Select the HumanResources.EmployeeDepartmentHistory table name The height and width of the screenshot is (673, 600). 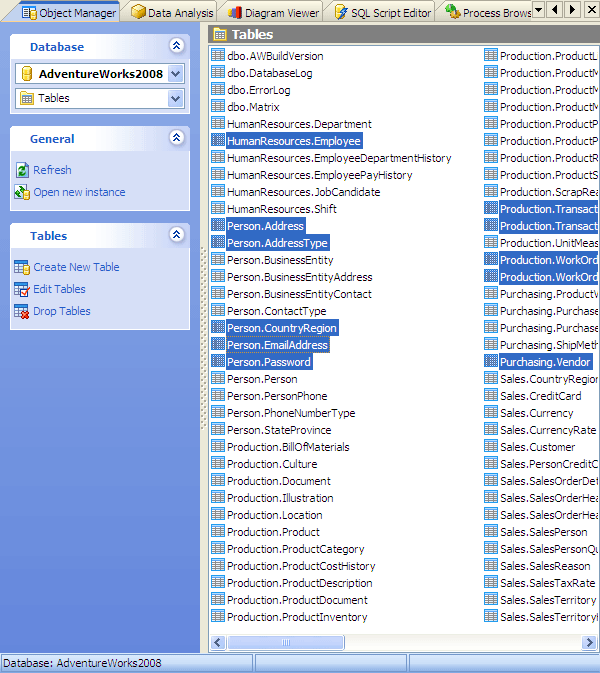tap(339, 158)
